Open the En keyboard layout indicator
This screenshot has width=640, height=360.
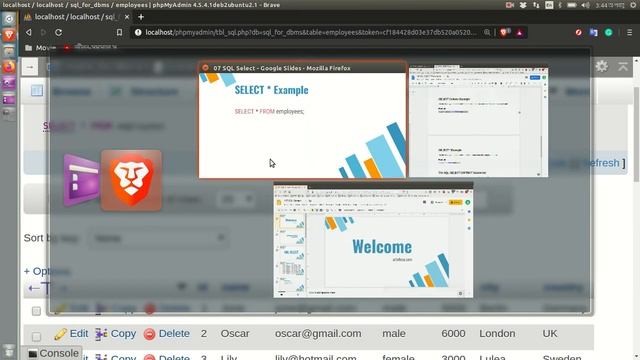tap(549, 5)
